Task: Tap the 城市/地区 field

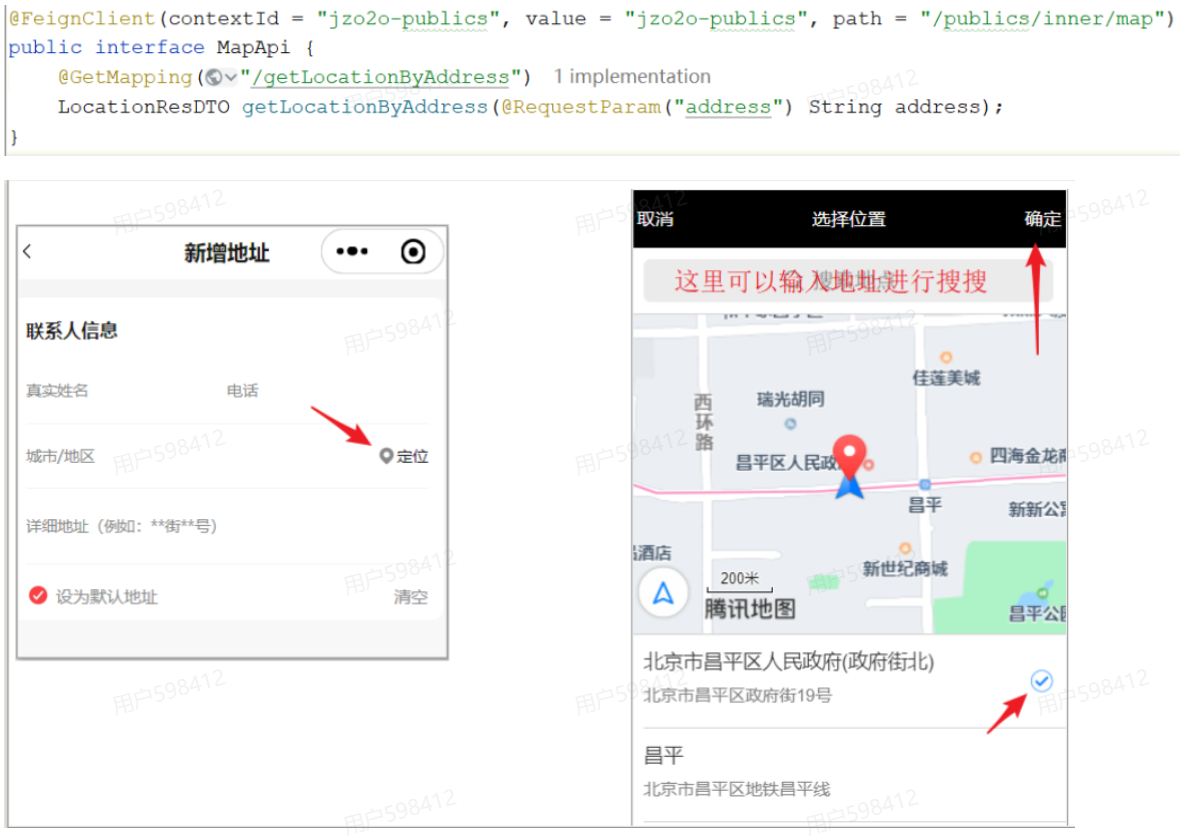Action: click(60, 456)
